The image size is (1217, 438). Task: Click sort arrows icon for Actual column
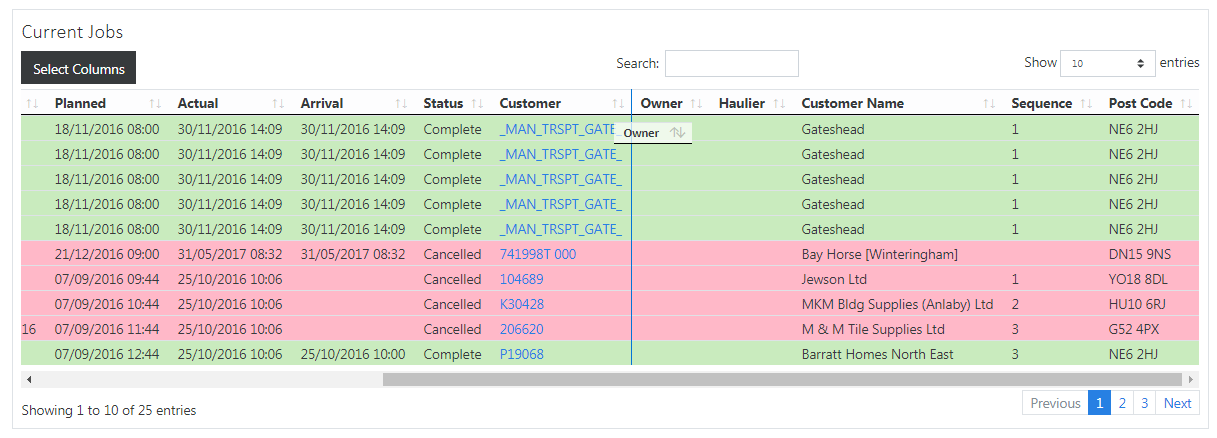[x=278, y=104]
